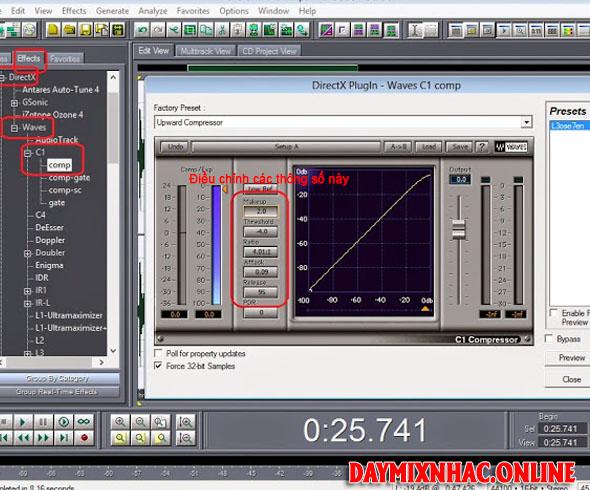Click the Load button in C1 plugin
The image size is (590, 490).
coord(429,147)
